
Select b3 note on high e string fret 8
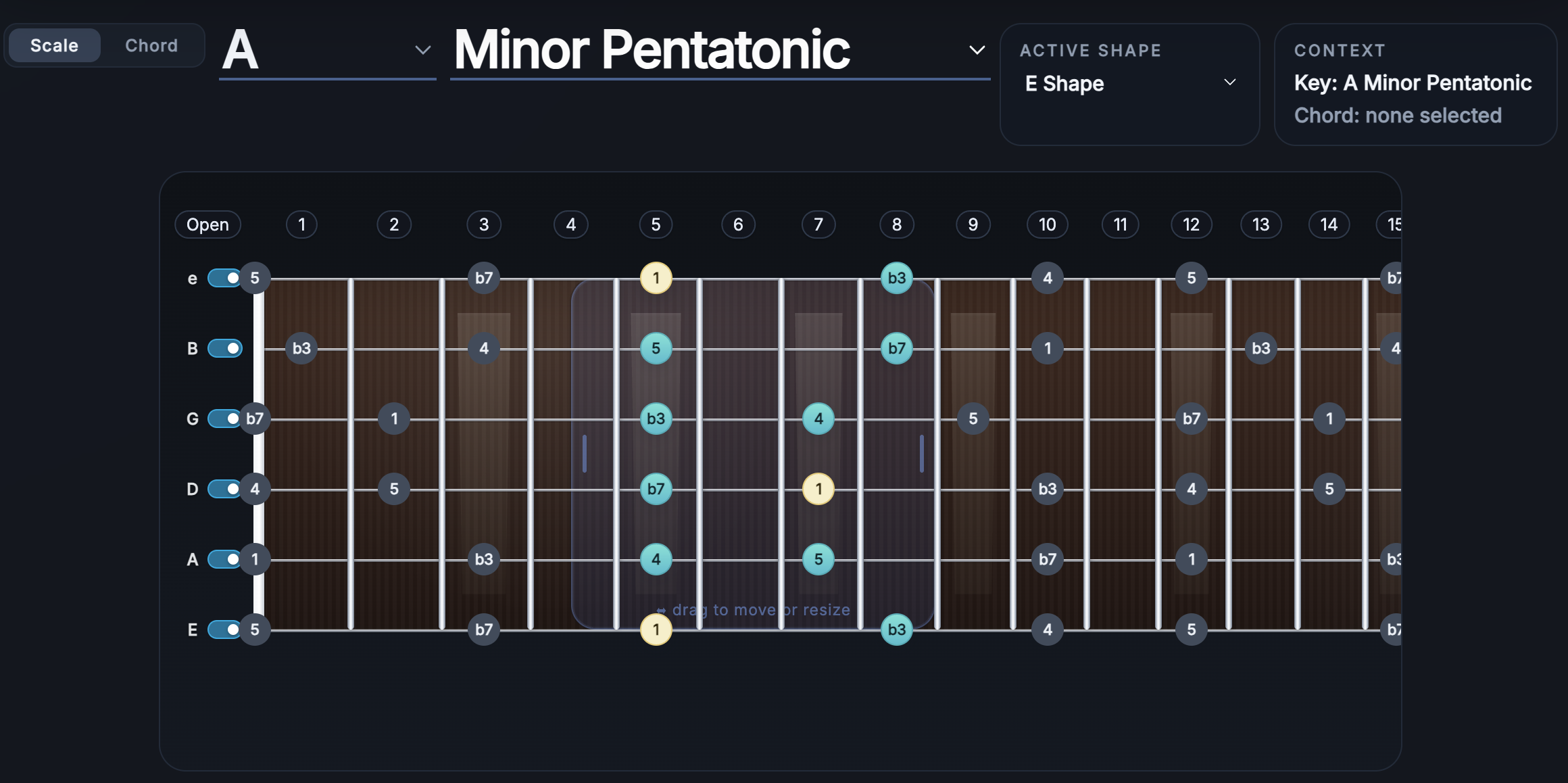(x=897, y=278)
